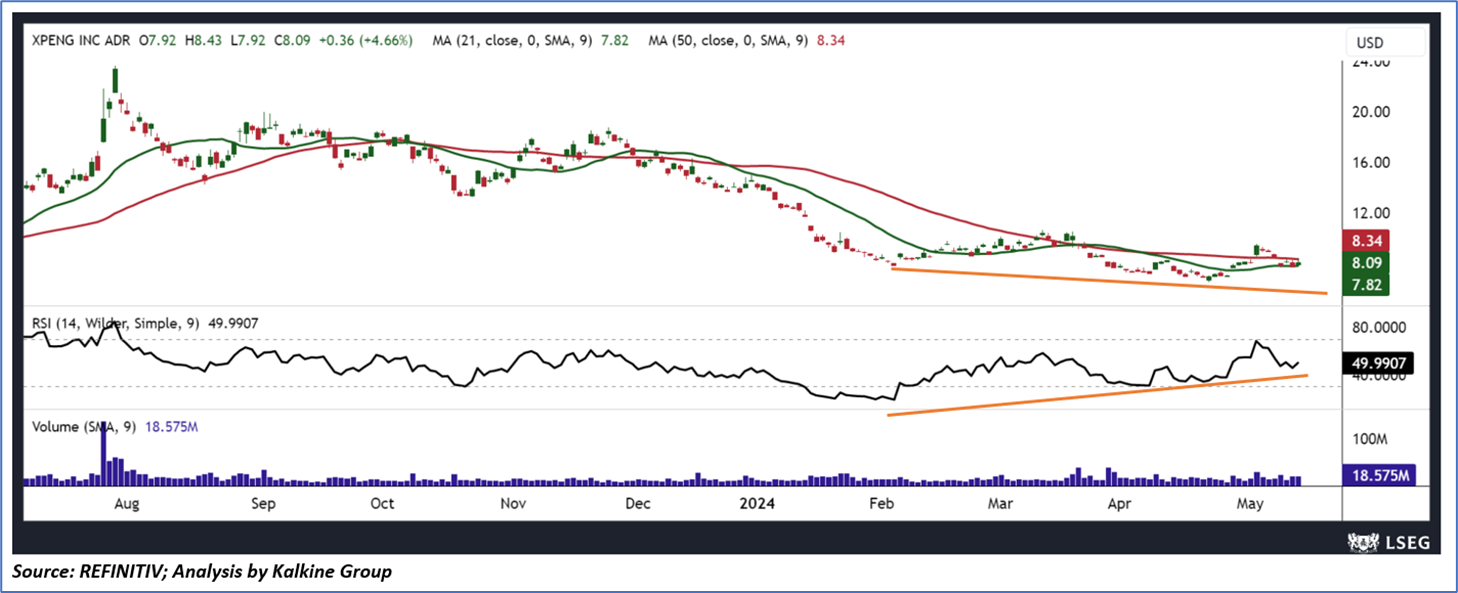Select the MA 21 indicator legend
Image resolution: width=1458 pixels, height=593 pixels.
click(531, 41)
